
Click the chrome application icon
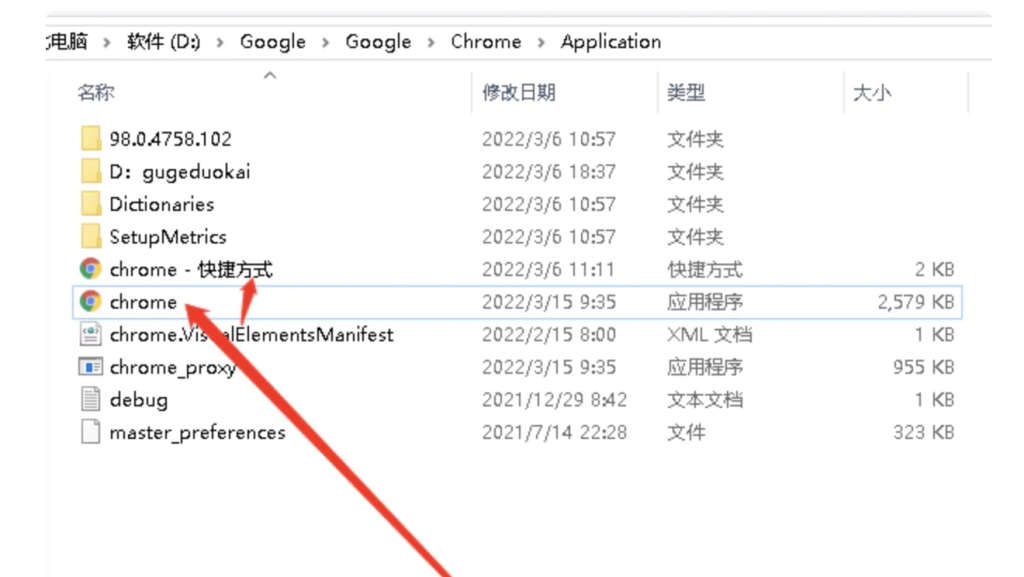click(x=91, y=302)
